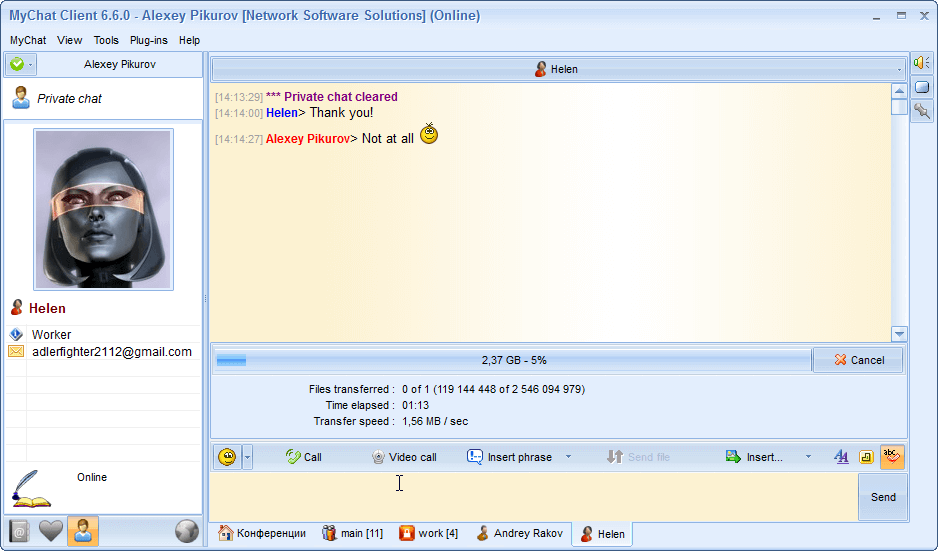Image resolution: width=938 pixels, height=551 pixels.
Task: Click the Private chat user icon
Action: coord(21,98)
